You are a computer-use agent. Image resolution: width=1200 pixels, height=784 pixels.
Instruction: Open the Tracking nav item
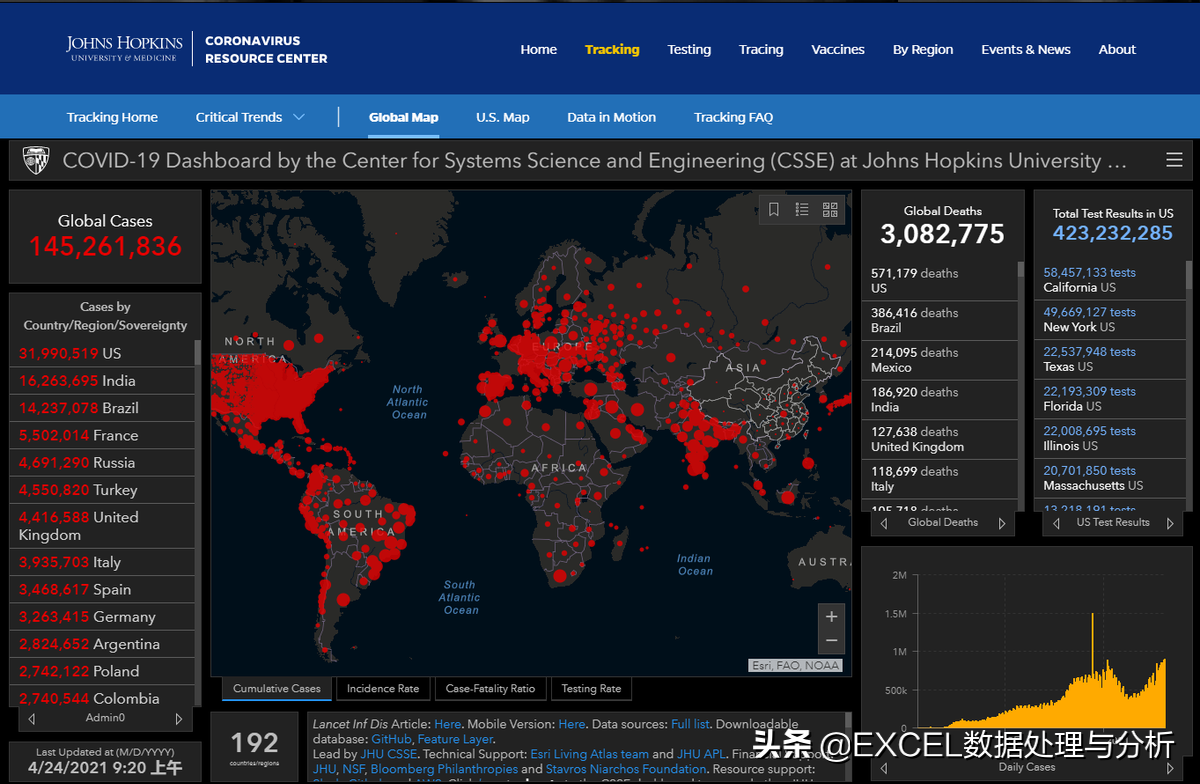click(x=612, y=49)
